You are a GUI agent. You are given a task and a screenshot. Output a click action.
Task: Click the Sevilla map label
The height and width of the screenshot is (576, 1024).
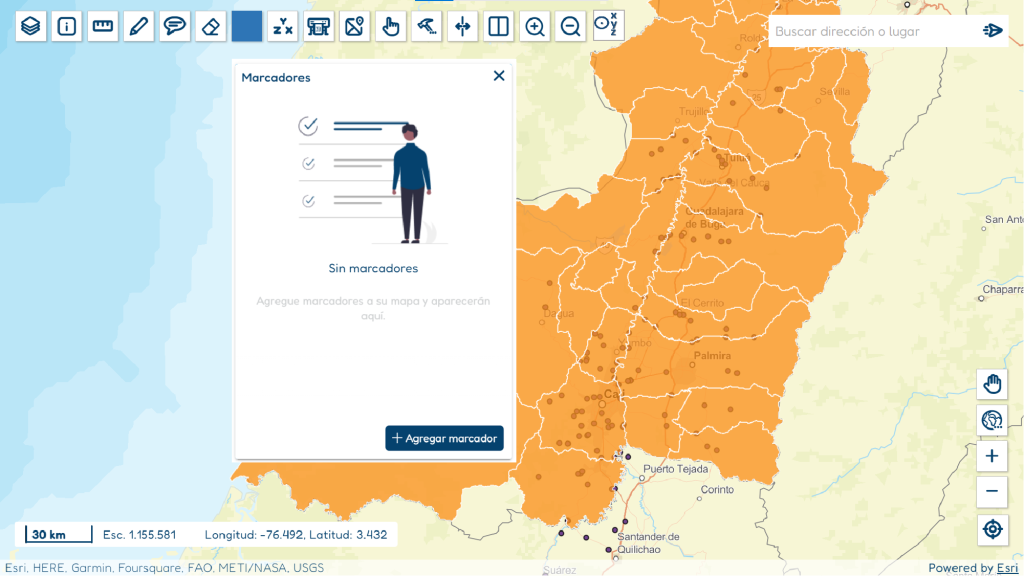point(835,91)
